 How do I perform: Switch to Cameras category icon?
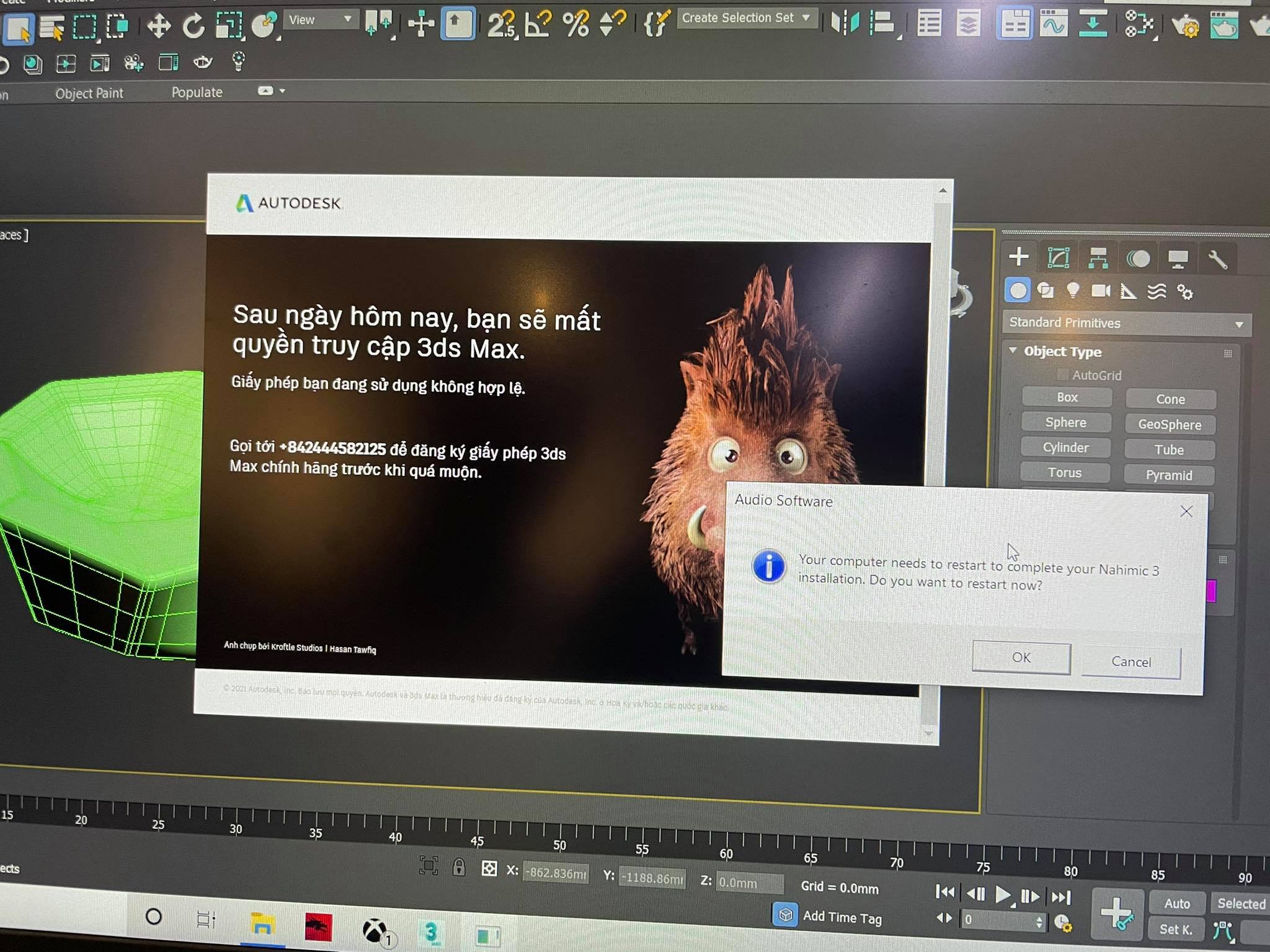pyautogui.click(x=1101, y=291)
